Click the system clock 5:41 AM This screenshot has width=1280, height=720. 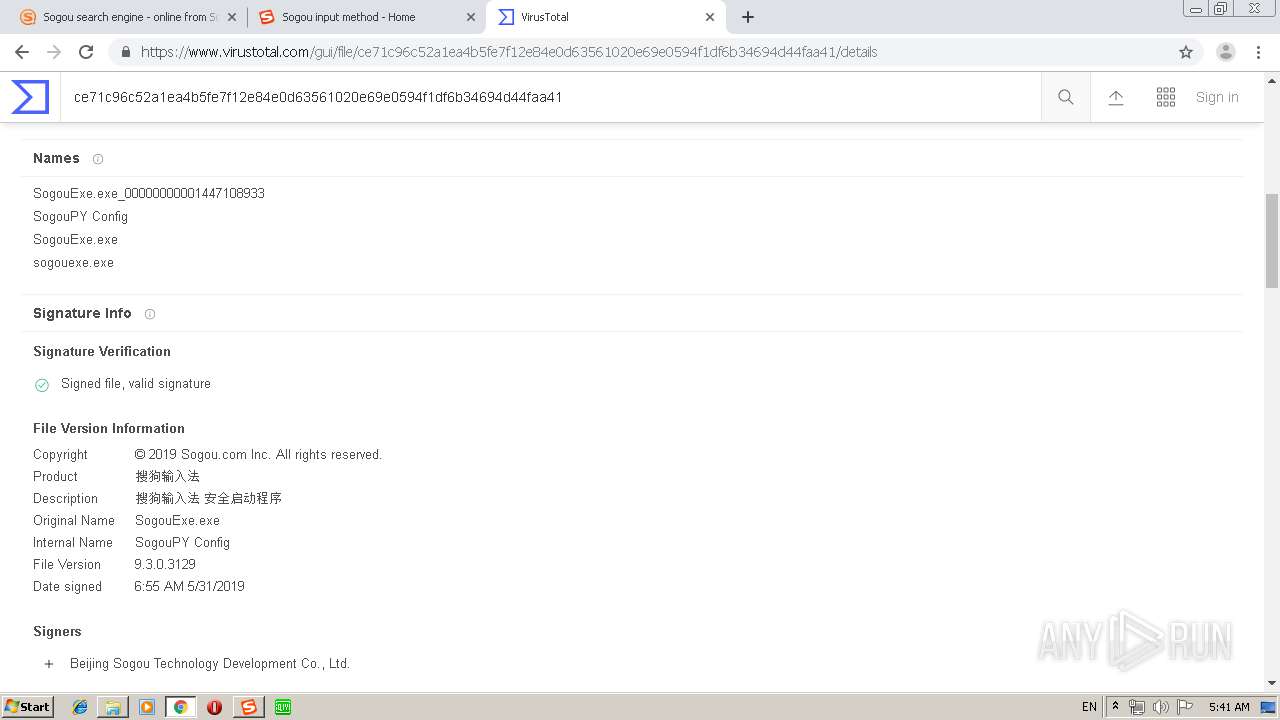pyautogui.click(x=1229, y=707)
